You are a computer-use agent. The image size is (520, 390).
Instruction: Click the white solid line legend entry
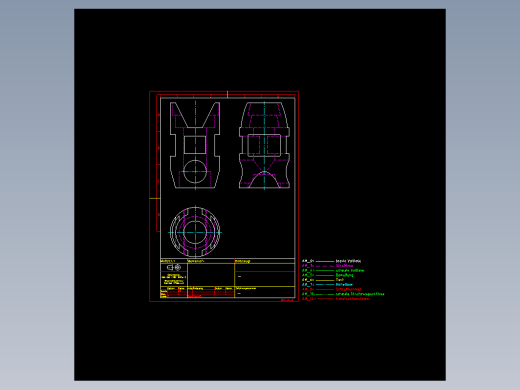(x=331, y=261)
